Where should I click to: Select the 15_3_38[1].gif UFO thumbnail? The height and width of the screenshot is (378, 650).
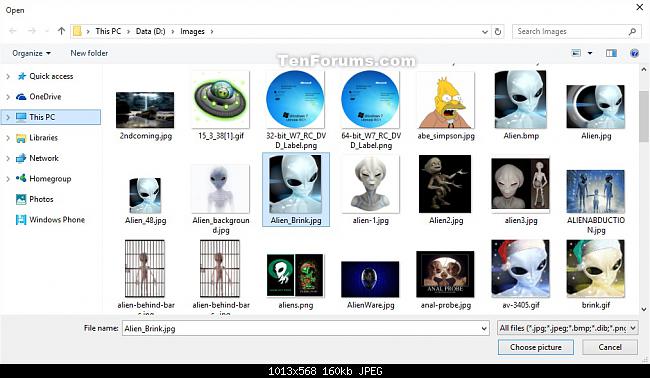221,99
